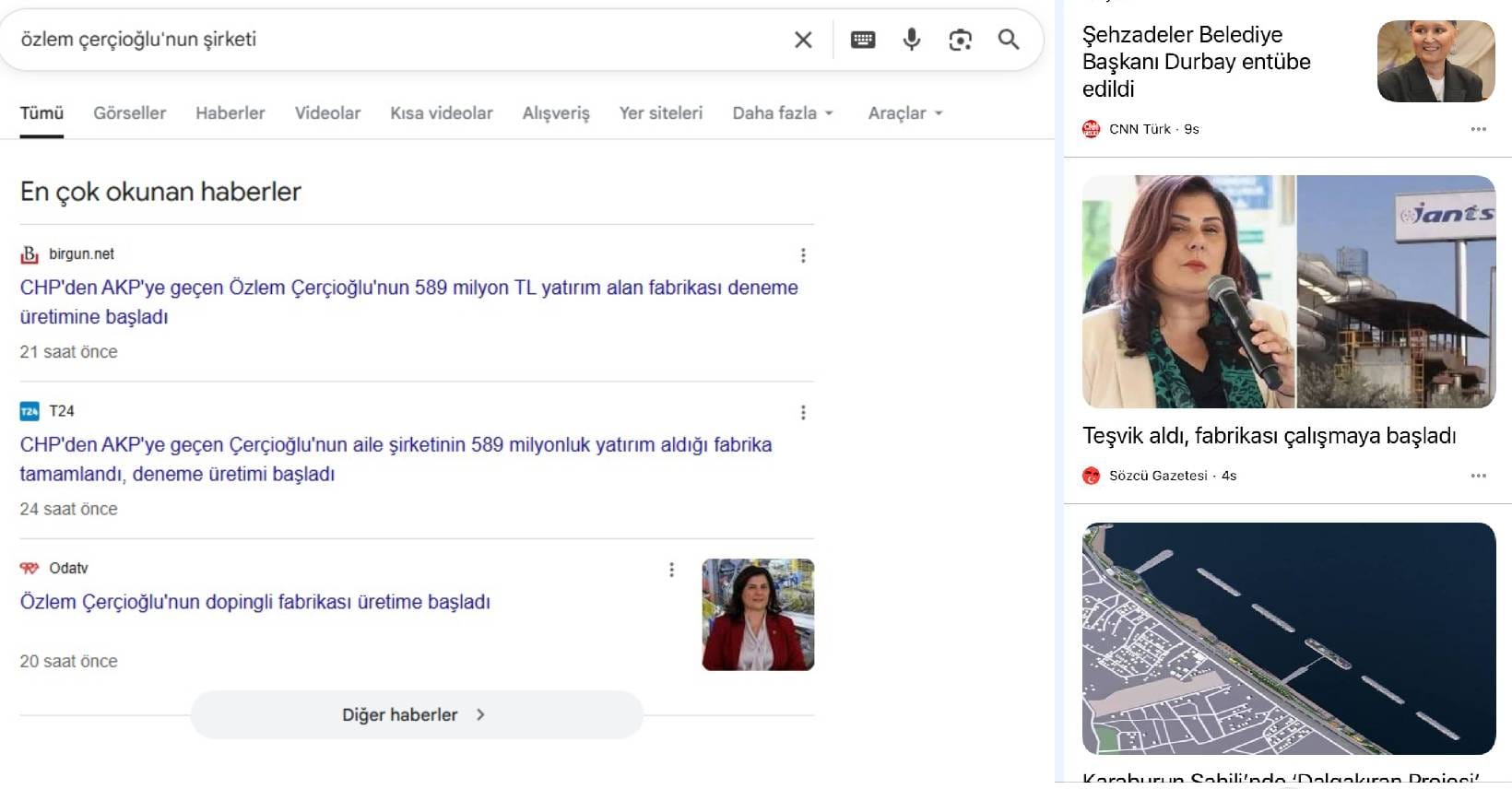Switch to the Görseller tab
Image resolution: width=1512 pixels, height=789 pixels.
point(130,113)
